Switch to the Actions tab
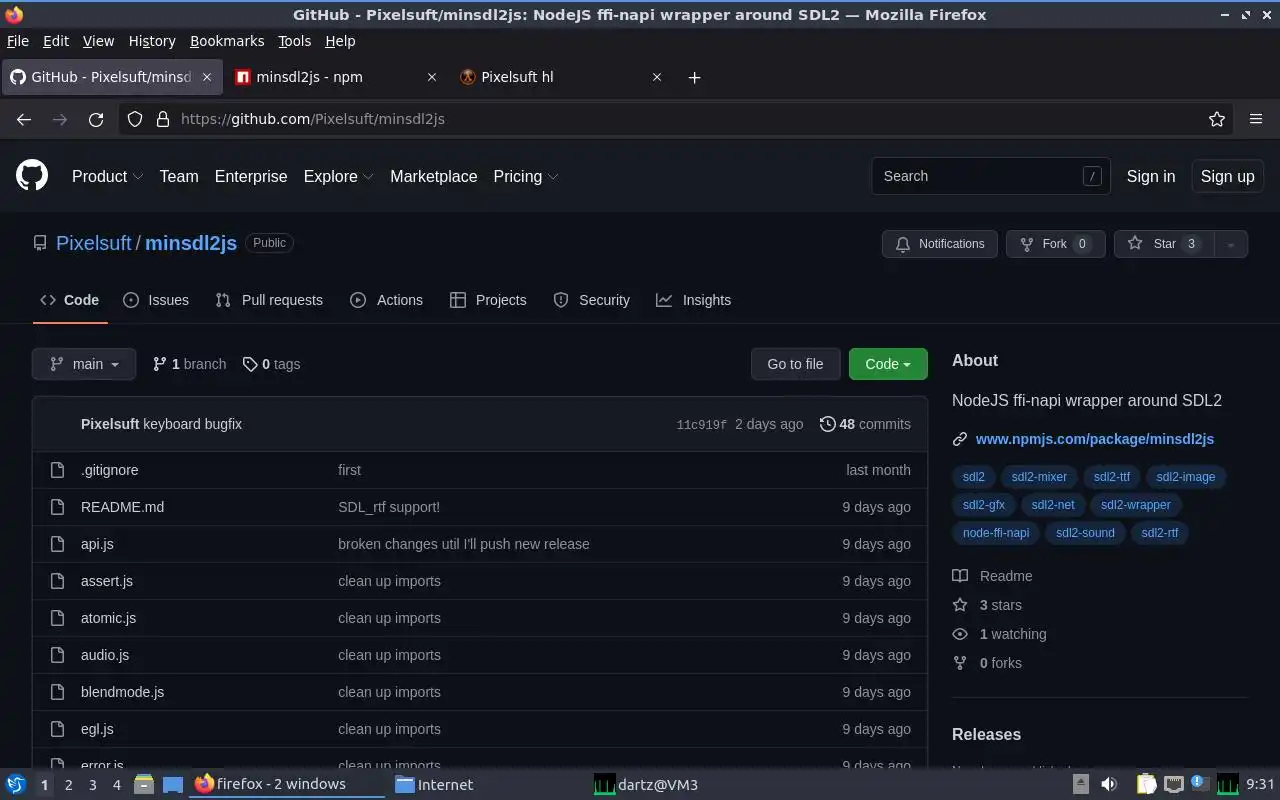This screenshot has height=800, width=1280. (386, 300)
